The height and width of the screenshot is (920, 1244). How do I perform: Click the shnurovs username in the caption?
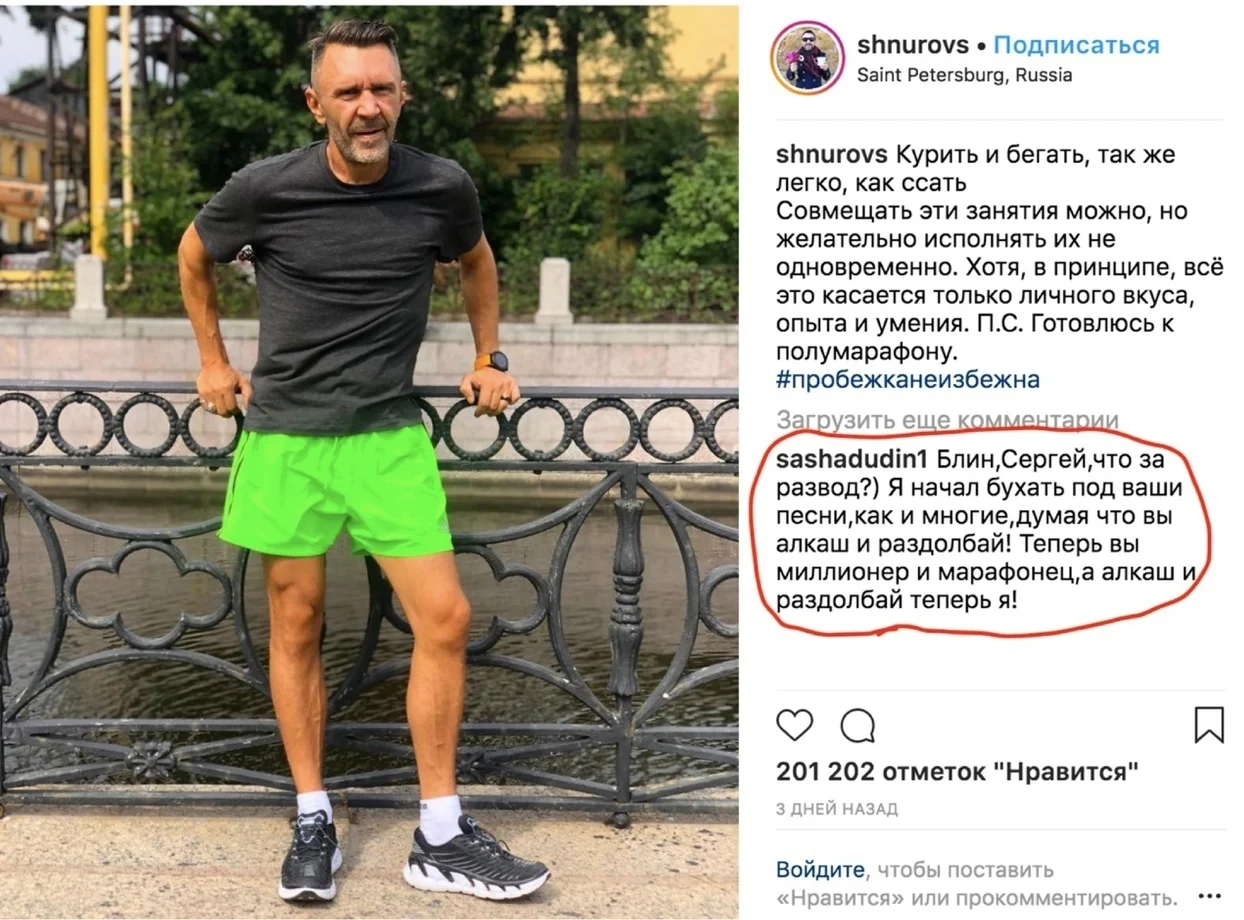pos(832,156)
